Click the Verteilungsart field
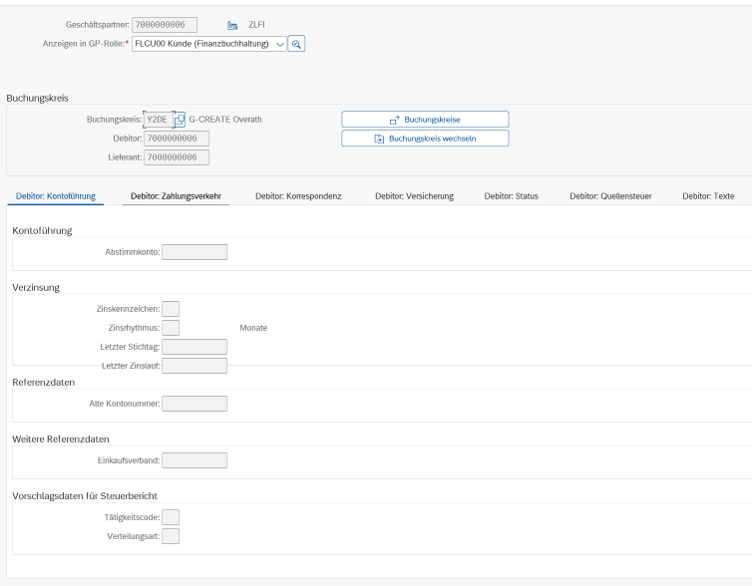Image resolution: width=752 pixels, height=586 pixels. tap(171, 536)
